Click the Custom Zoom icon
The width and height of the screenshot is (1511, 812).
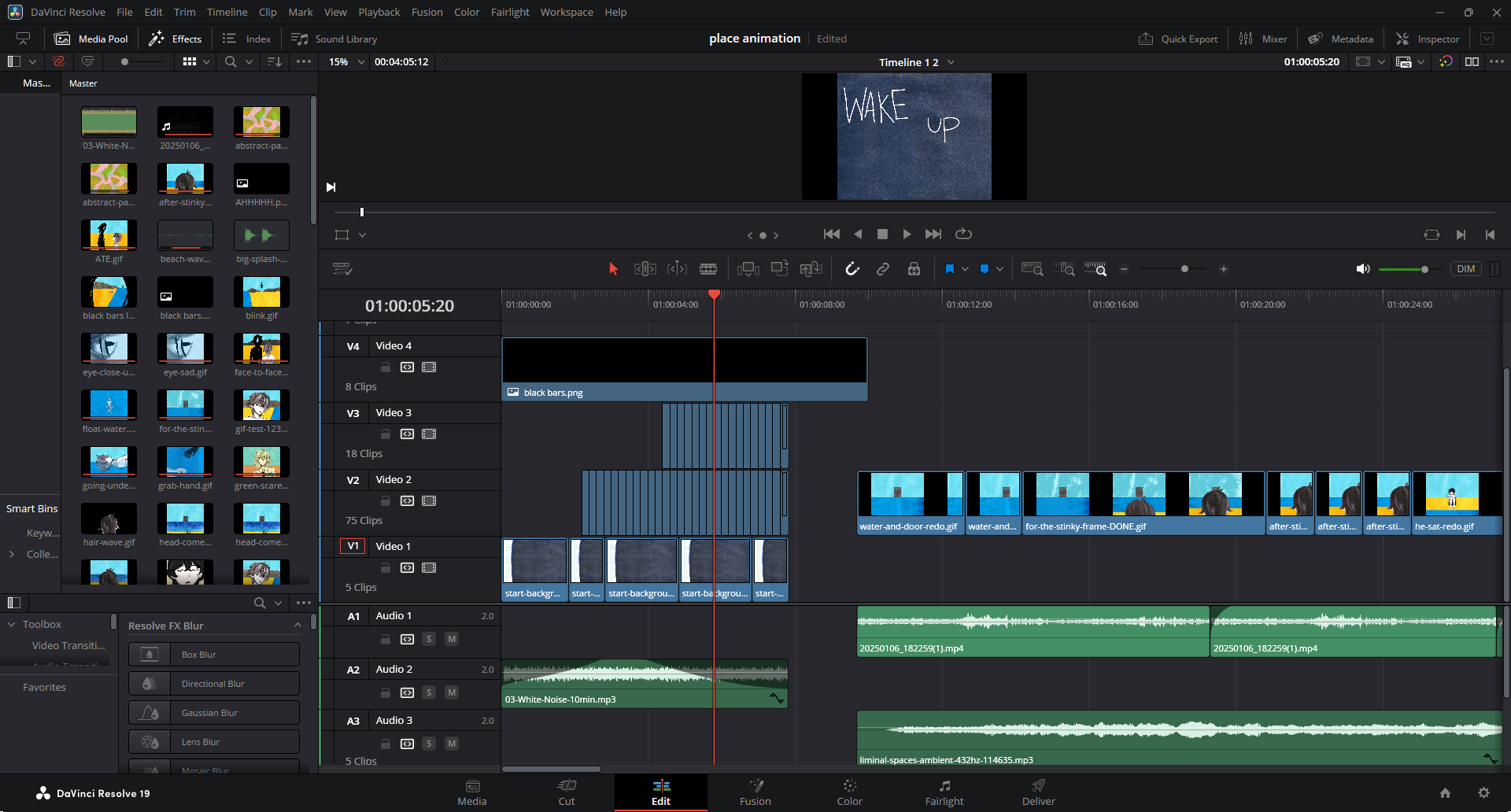coord(1095,269)
